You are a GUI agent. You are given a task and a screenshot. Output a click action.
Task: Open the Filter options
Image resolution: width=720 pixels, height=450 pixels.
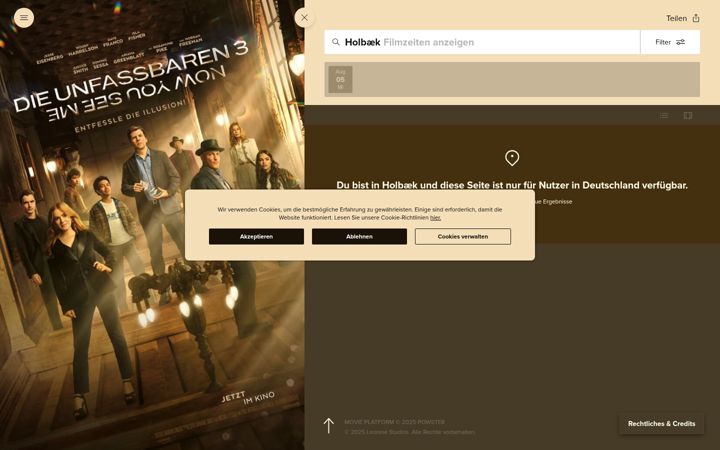click(x=670, y=42)
